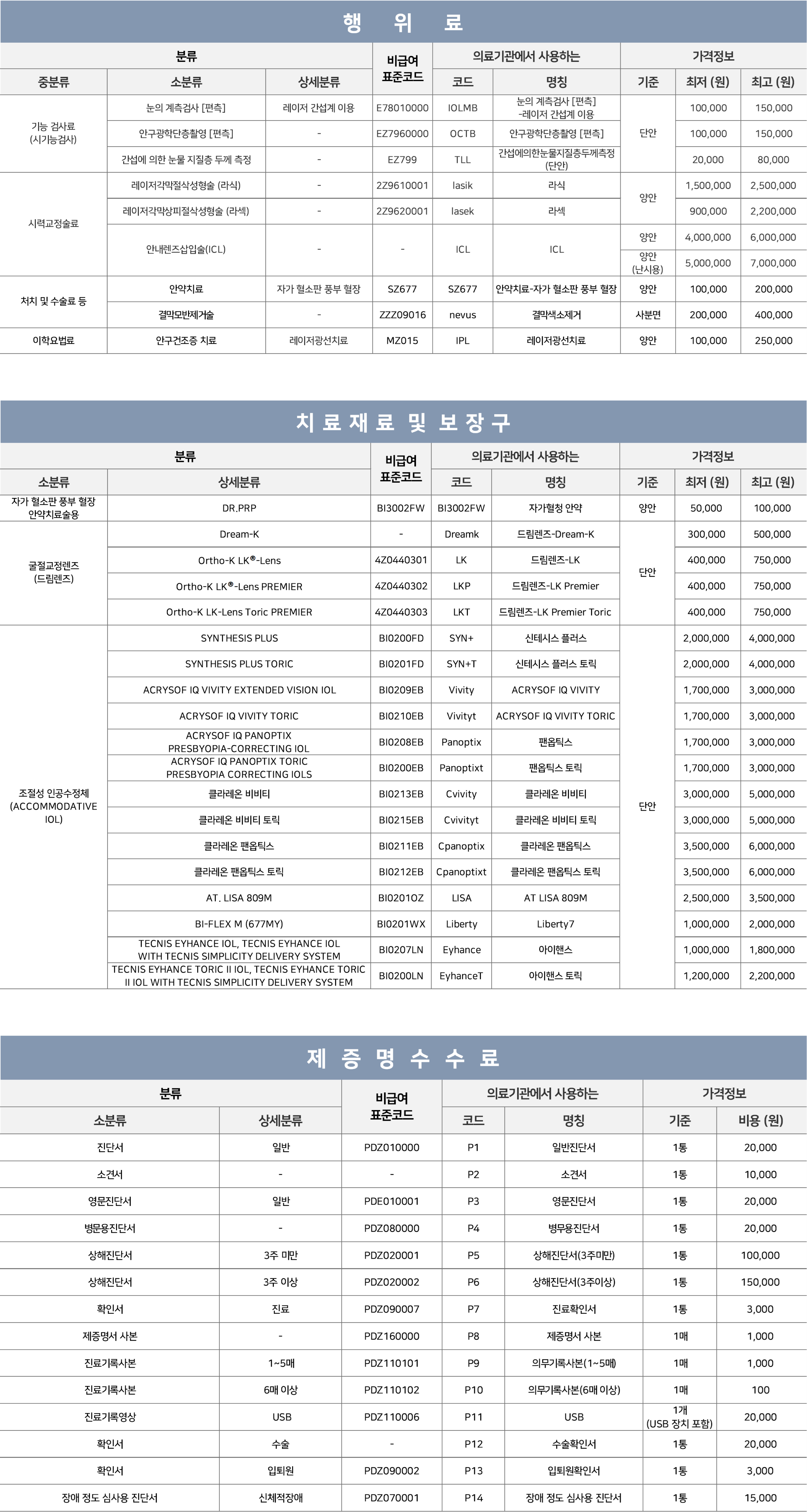Viewport: 807px width, 1512px height.
Task: Click 수술확인서 name cell
Action: (574, 1444)
